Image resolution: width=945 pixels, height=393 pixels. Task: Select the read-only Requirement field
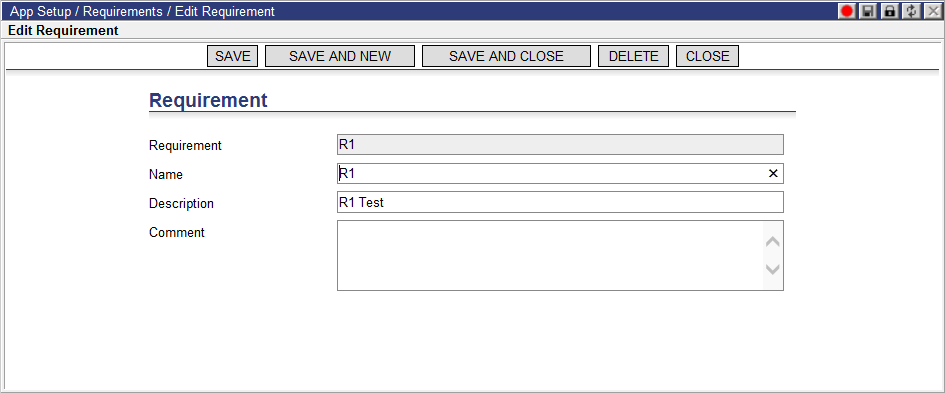(x=560, y=145)
